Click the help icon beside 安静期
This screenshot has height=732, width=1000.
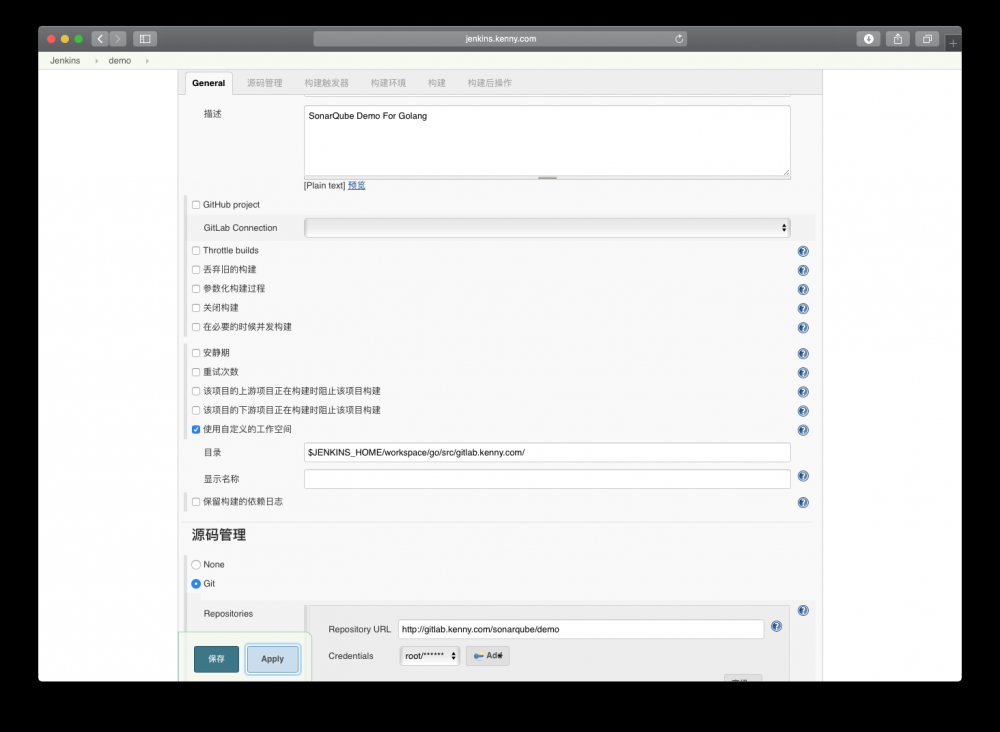[x=802, y=353]
